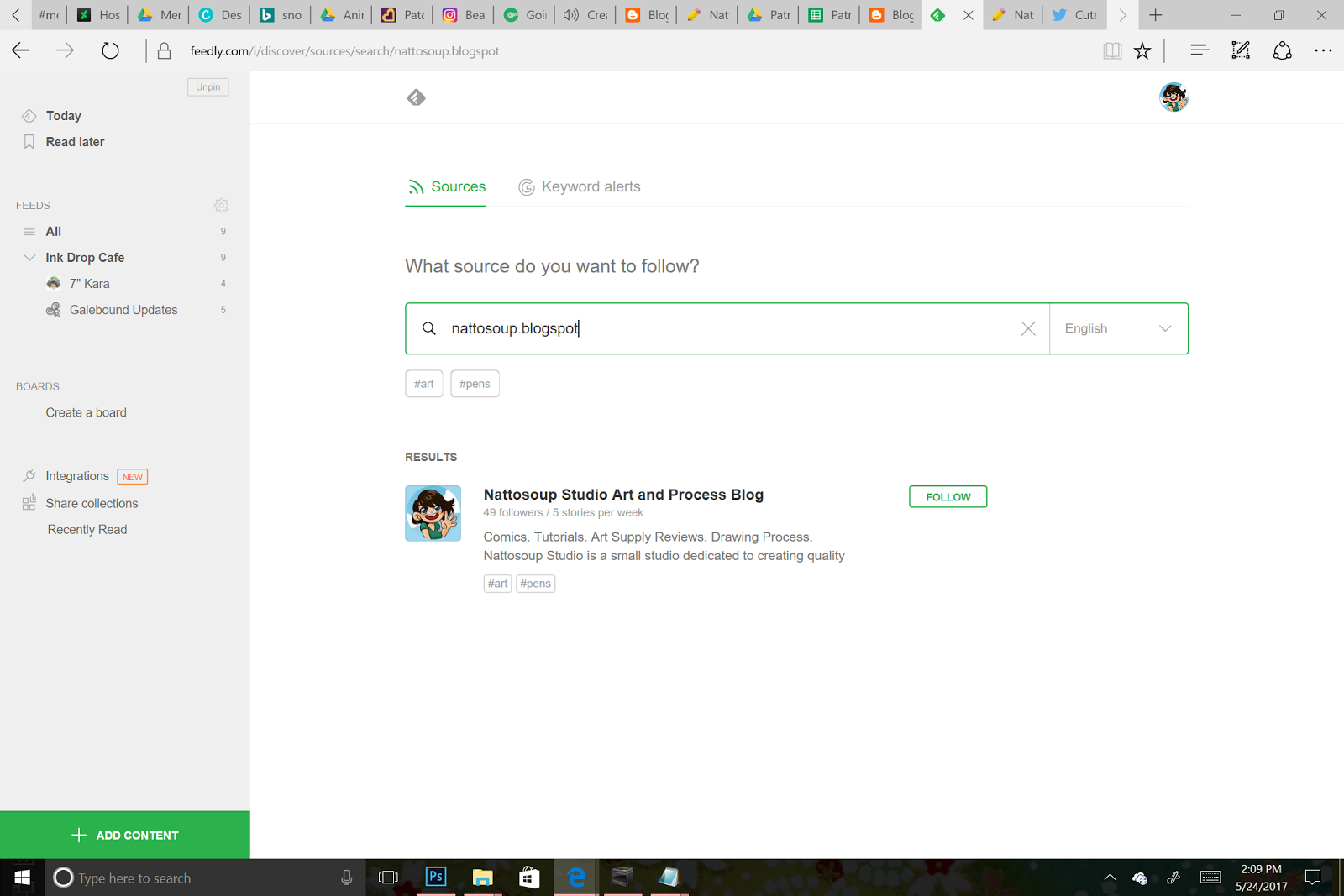This screenshot has height=896, width=1344.
Task: Click the ADD CONTENT button
Action: 125,835
